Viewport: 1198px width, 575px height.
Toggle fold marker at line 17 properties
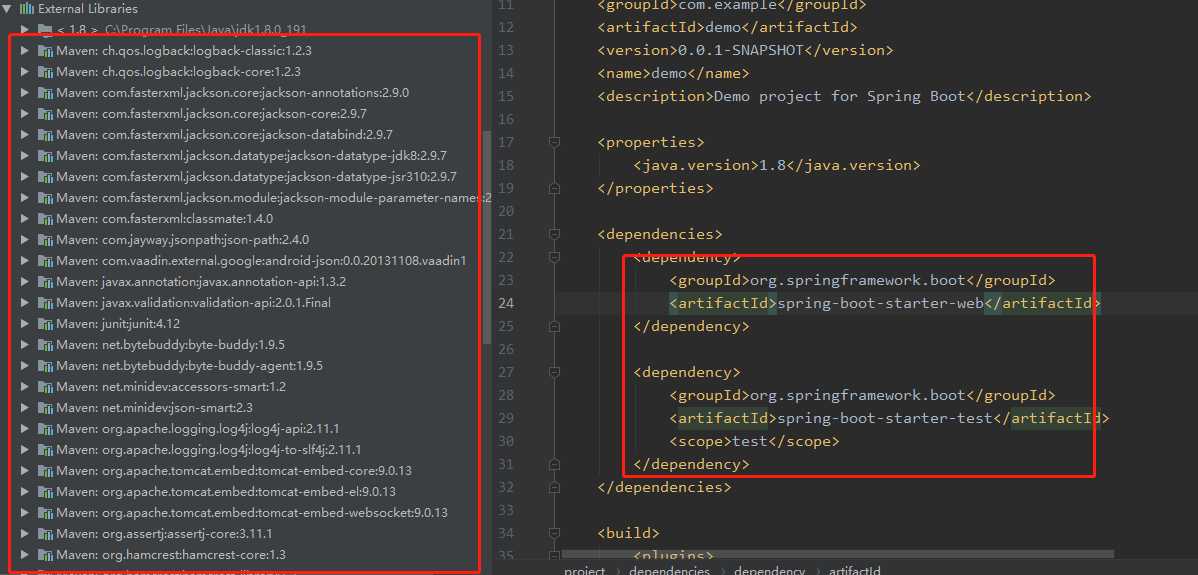(x=555, y=142)
